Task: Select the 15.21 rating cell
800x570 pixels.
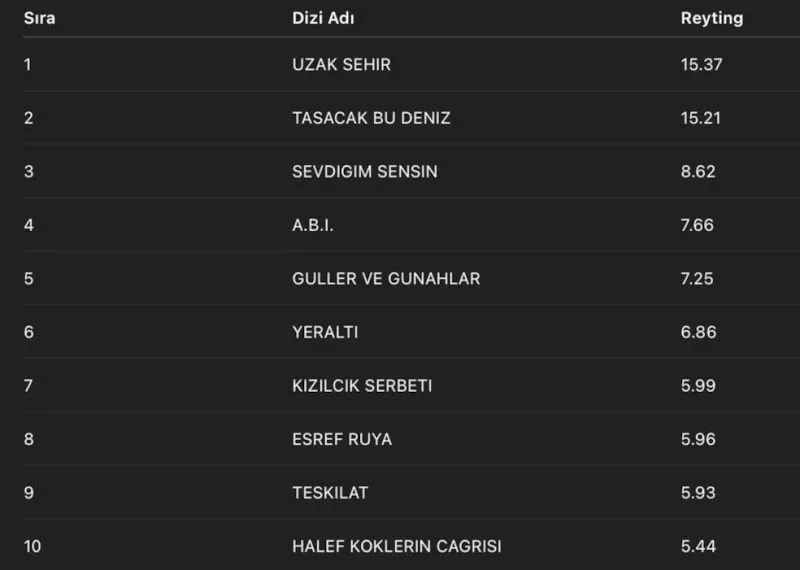Action: [x=701, y=118]
